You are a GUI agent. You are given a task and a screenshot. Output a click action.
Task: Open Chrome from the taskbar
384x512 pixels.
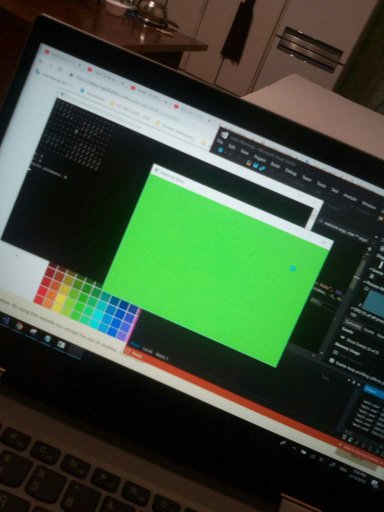tap(20, 327)
